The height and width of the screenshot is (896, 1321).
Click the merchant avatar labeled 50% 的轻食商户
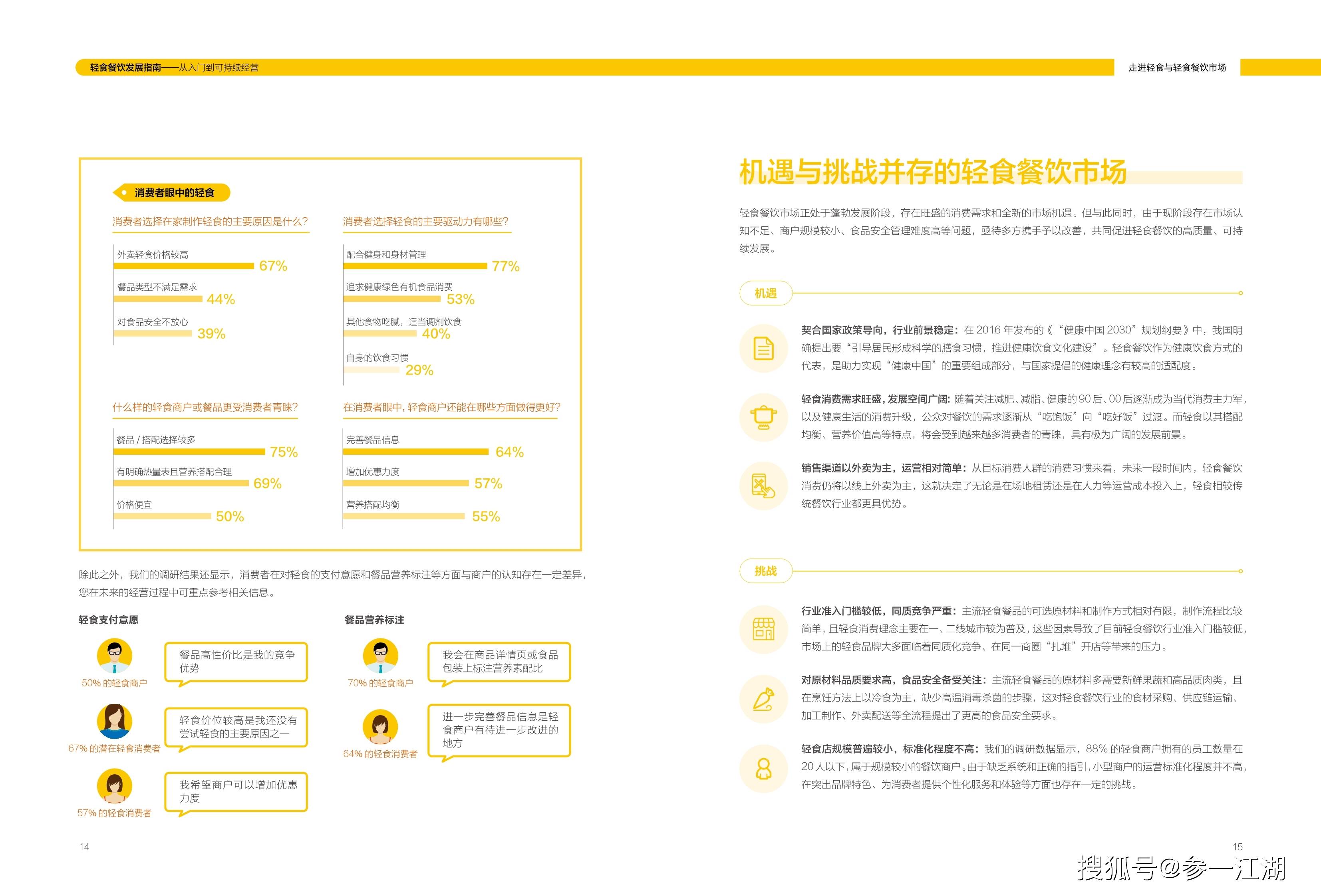[x=114, y=656]
